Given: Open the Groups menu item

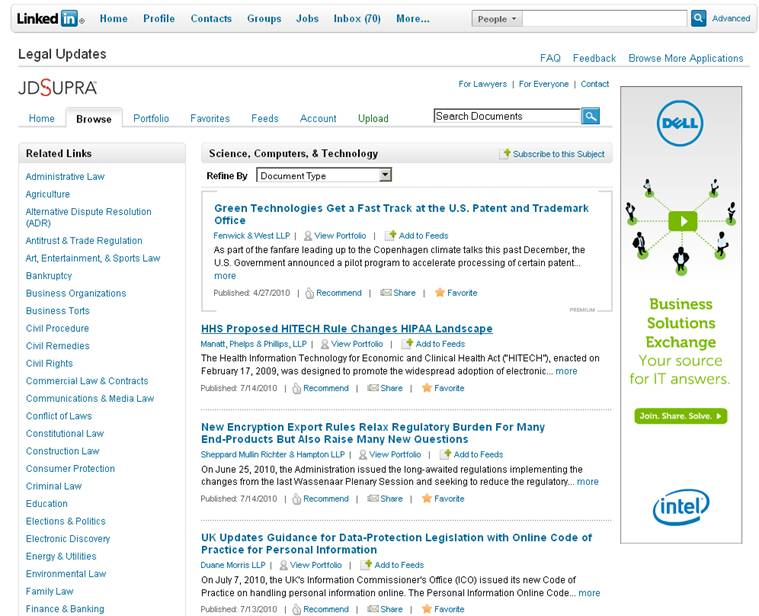Looking at the screenshot, I should point(264,18).
